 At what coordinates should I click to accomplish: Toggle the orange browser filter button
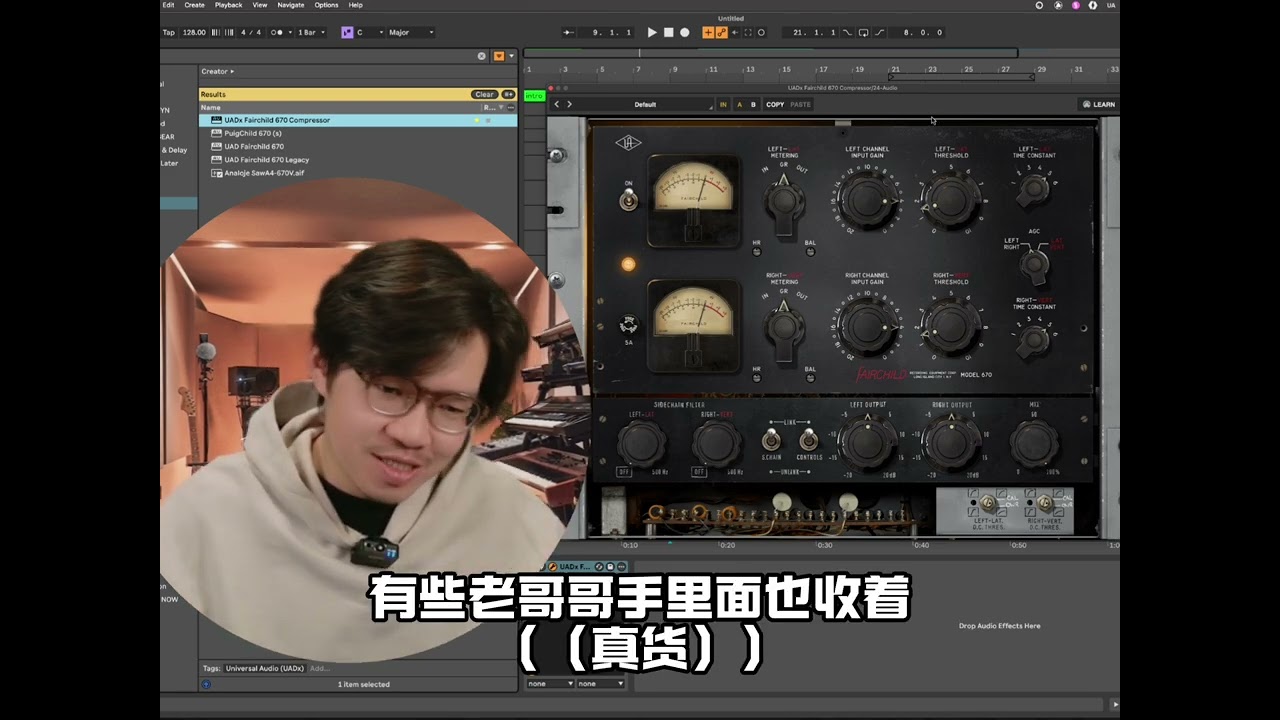[x=499, y=56]
